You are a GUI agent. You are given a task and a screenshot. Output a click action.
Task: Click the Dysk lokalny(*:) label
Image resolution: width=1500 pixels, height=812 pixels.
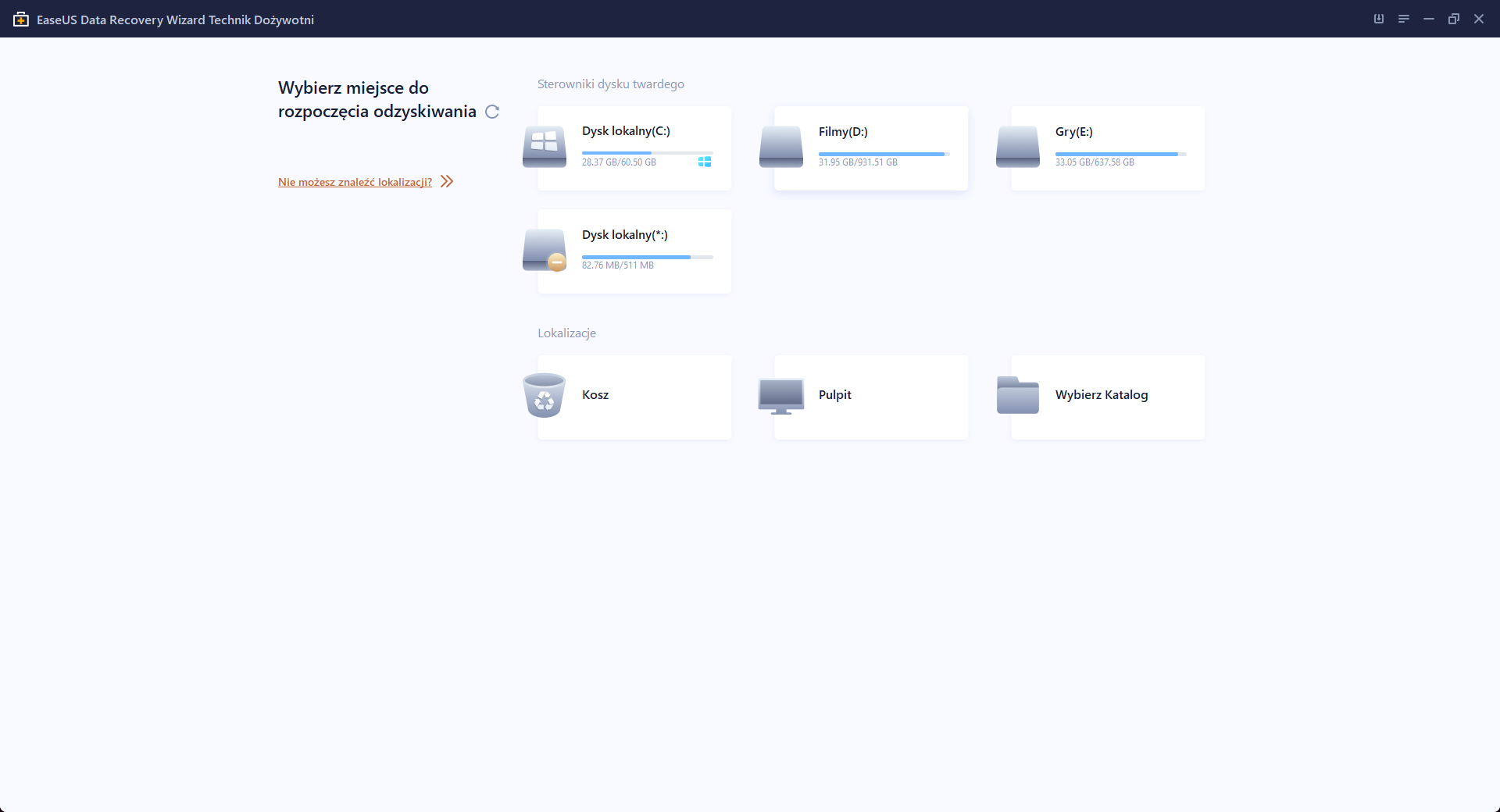[625, 235]
